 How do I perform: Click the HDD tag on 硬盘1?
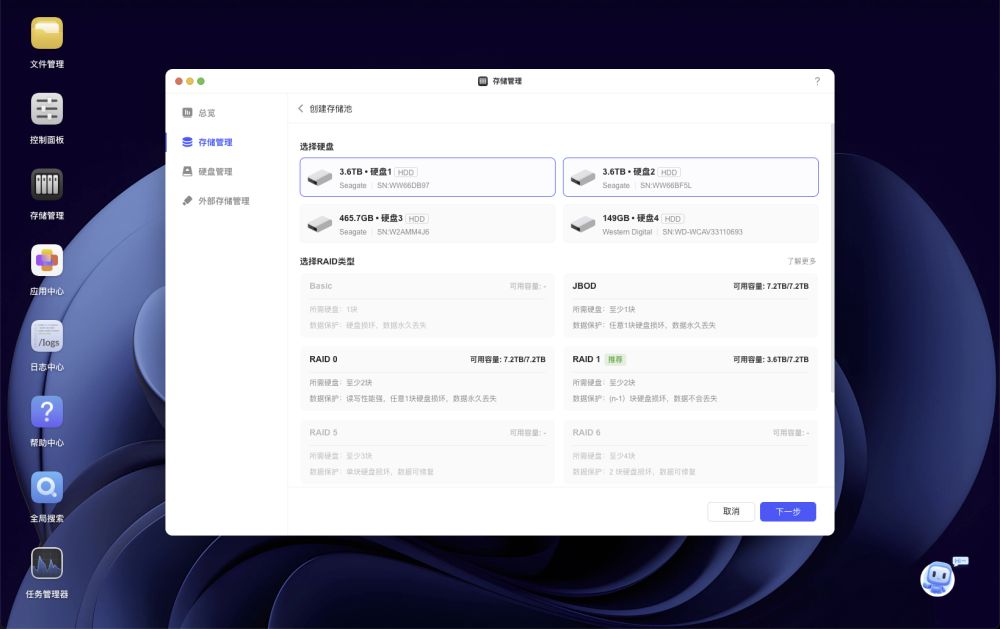406,172
